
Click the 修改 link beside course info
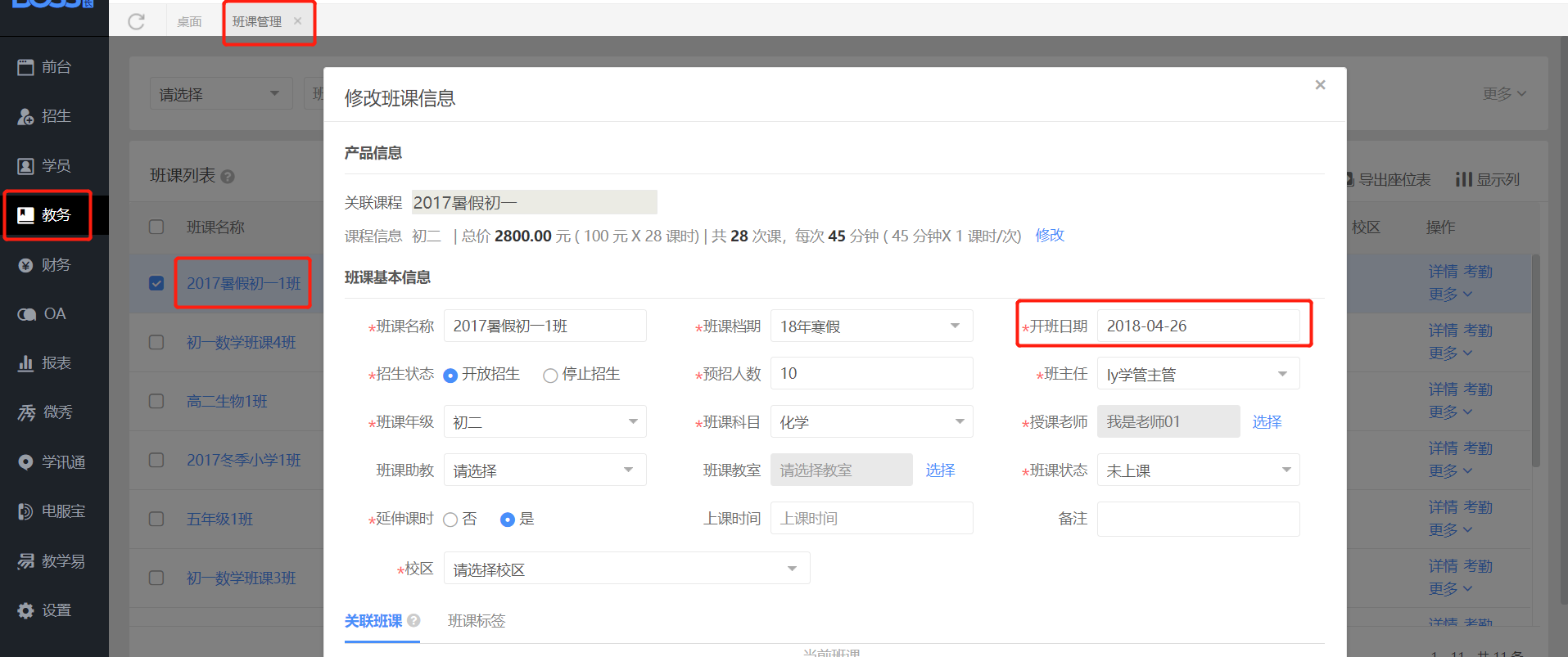pos(1050,236)
